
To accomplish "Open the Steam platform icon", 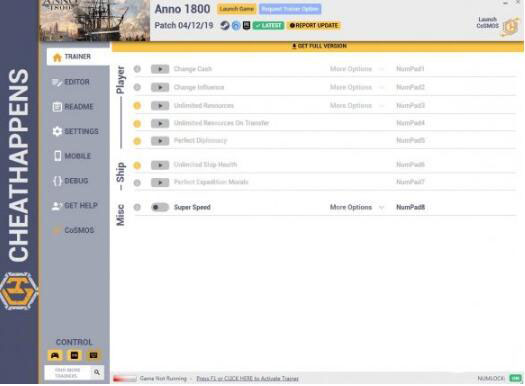I will pos(225,25).
